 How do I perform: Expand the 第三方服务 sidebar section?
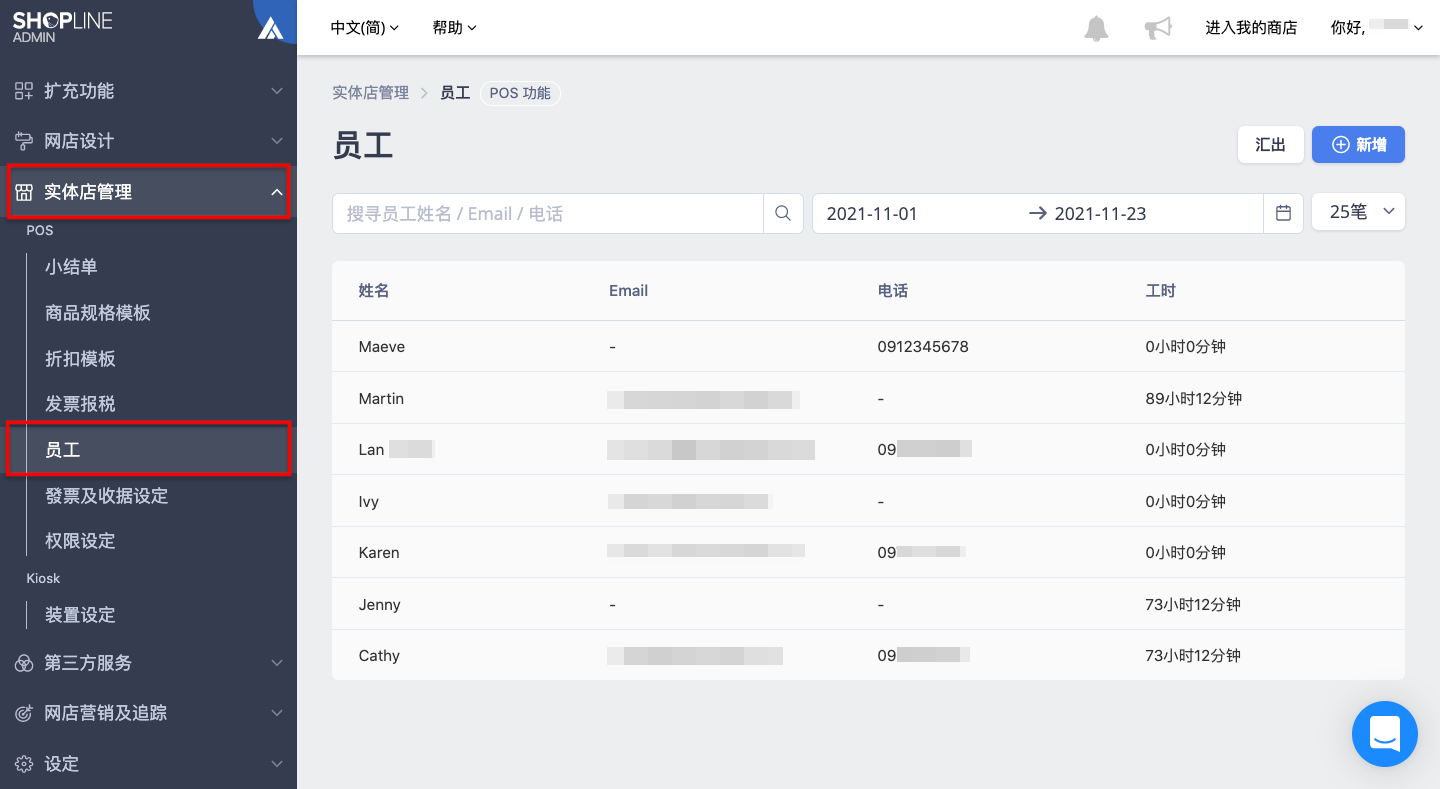148,663
